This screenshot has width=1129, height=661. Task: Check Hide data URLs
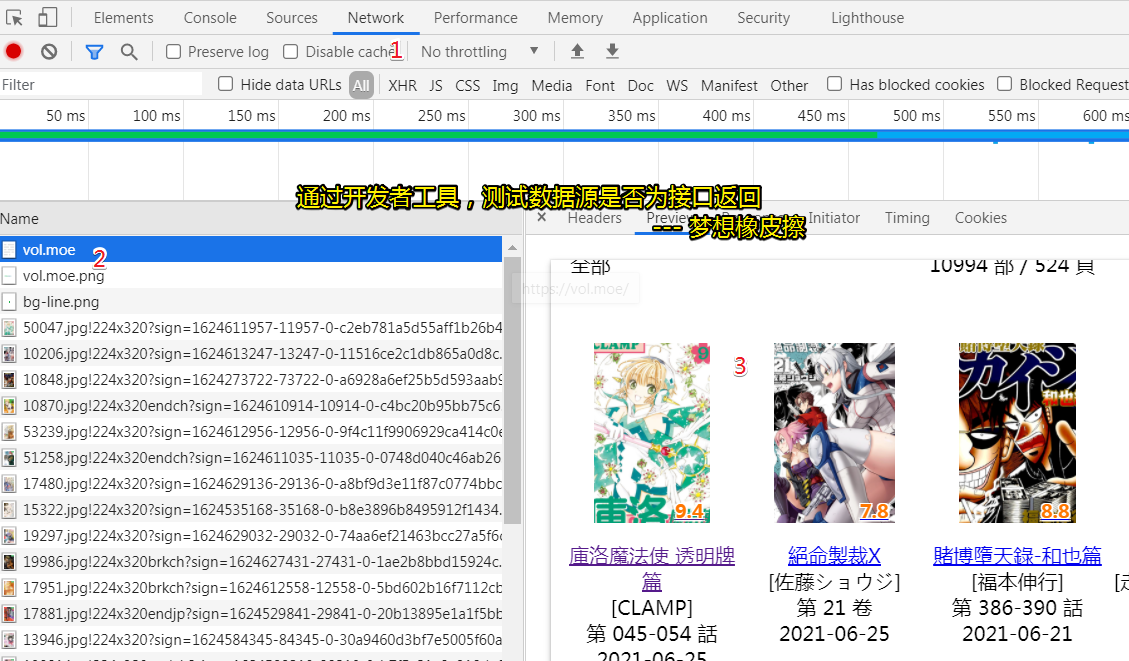click(x=225, y=84)
